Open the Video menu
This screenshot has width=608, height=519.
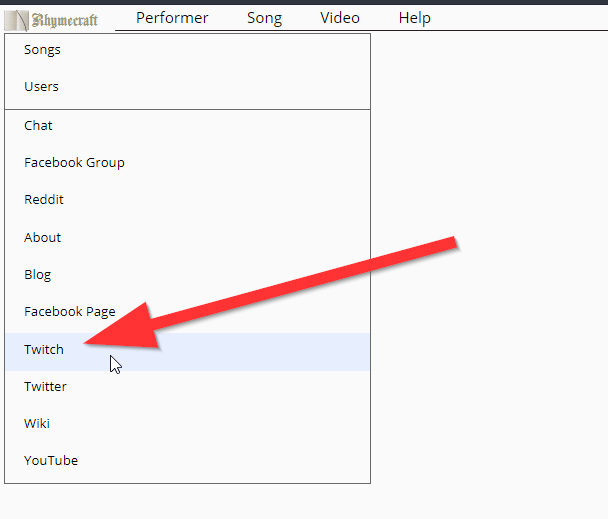(340, 18)
